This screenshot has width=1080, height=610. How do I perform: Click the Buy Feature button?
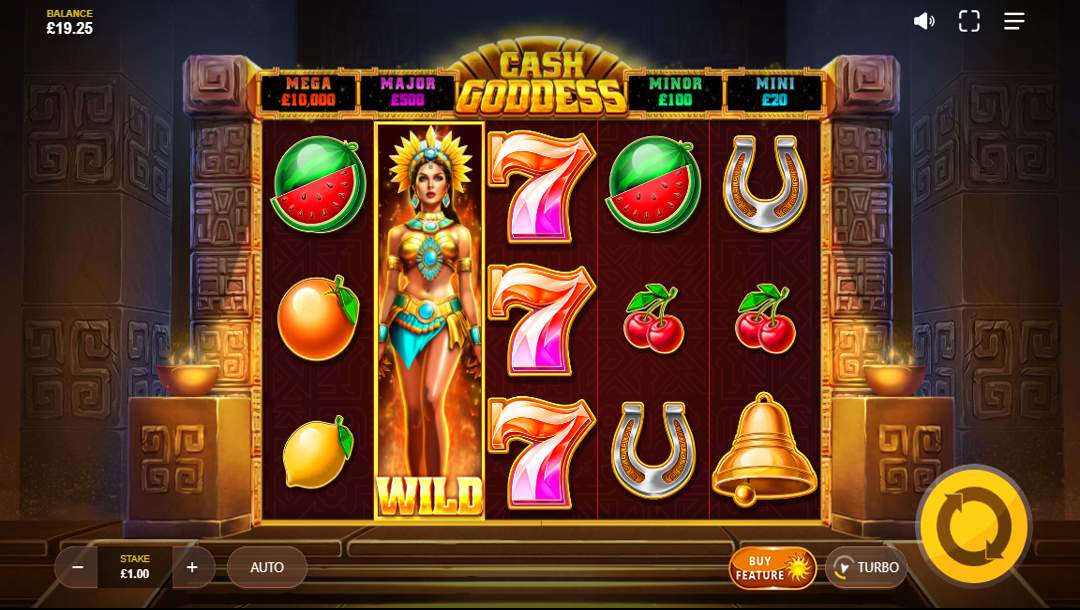coord(772,568)
